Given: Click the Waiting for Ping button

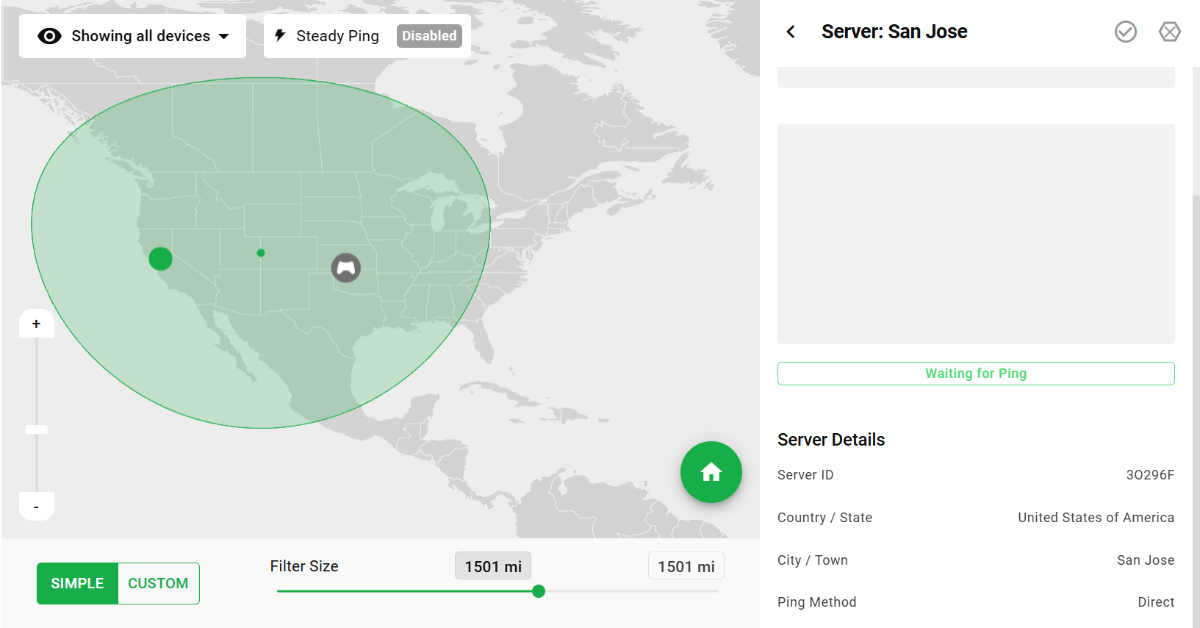Looking at the screenshot, I should coord(975,374).
